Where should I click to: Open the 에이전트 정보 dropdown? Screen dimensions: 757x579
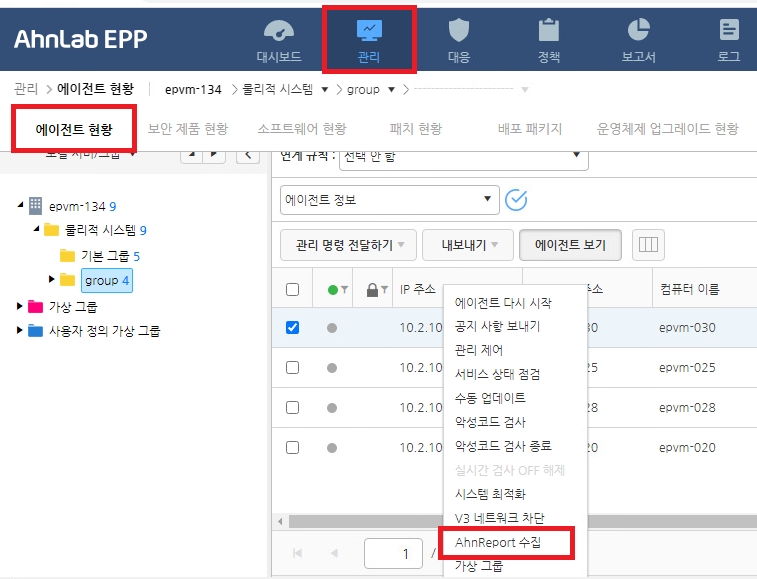point(390,199)
